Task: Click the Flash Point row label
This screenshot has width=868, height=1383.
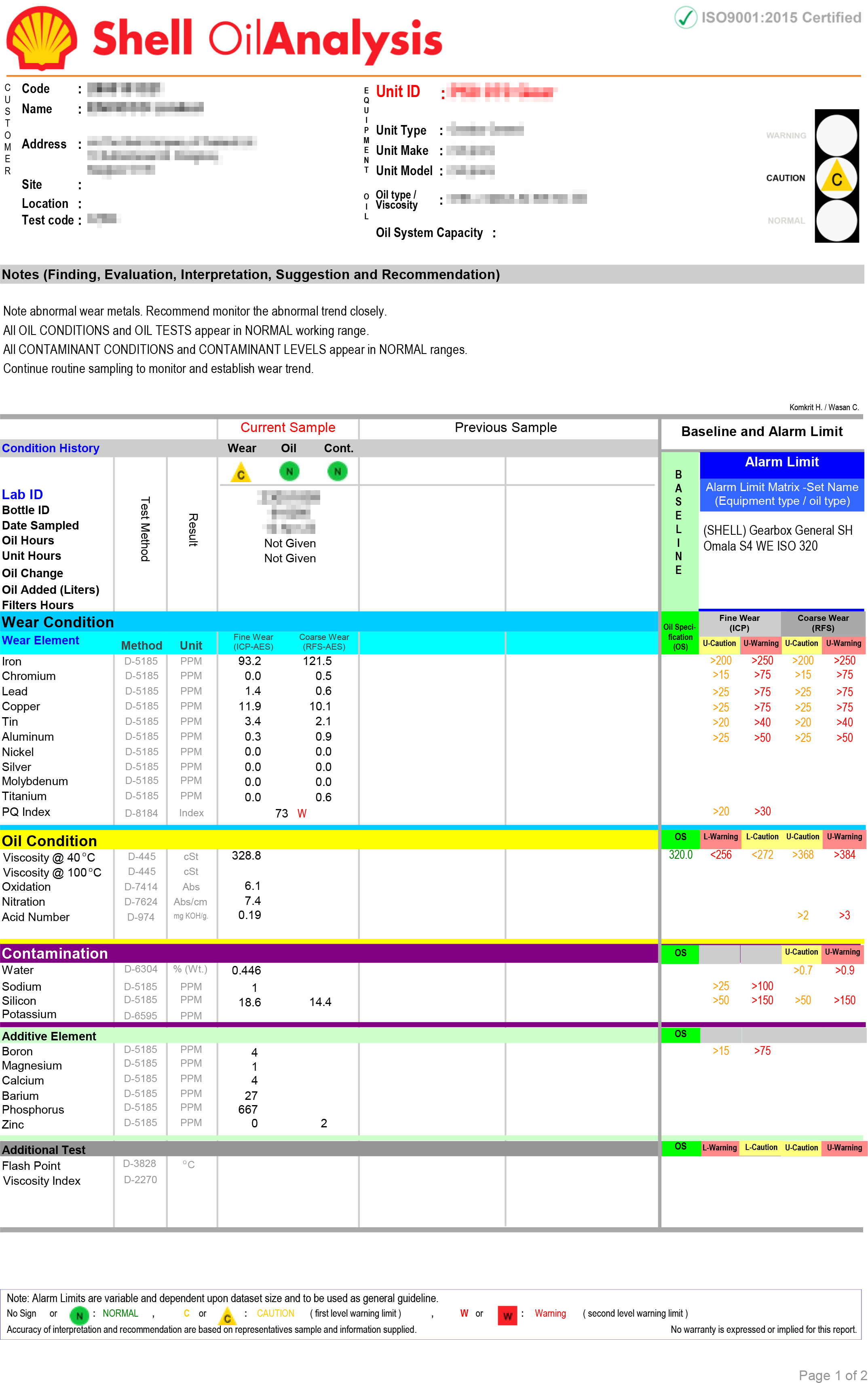Action: click(31, 1166)
